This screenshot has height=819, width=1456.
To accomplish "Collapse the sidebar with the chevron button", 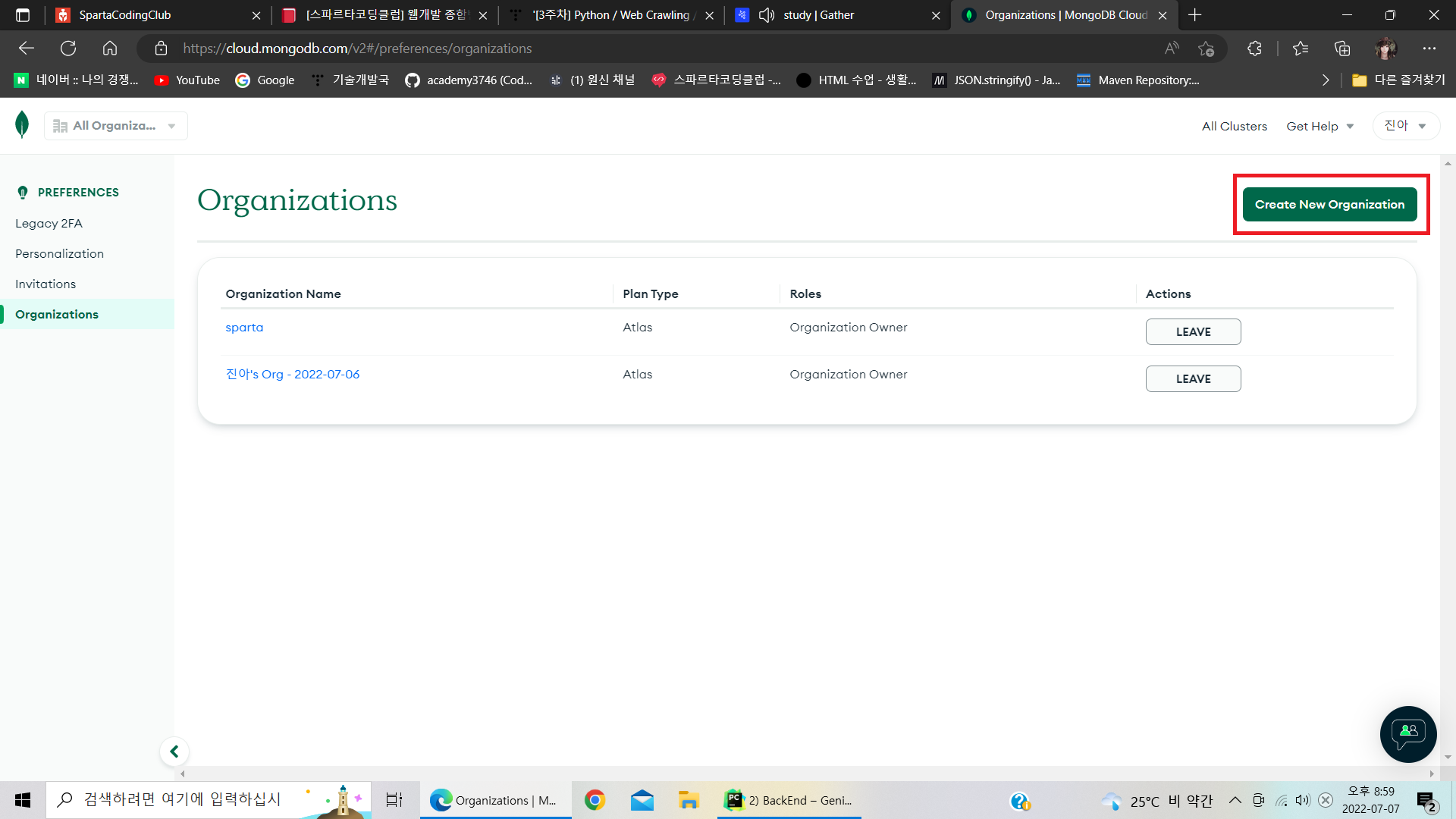I will coord(174,752).
